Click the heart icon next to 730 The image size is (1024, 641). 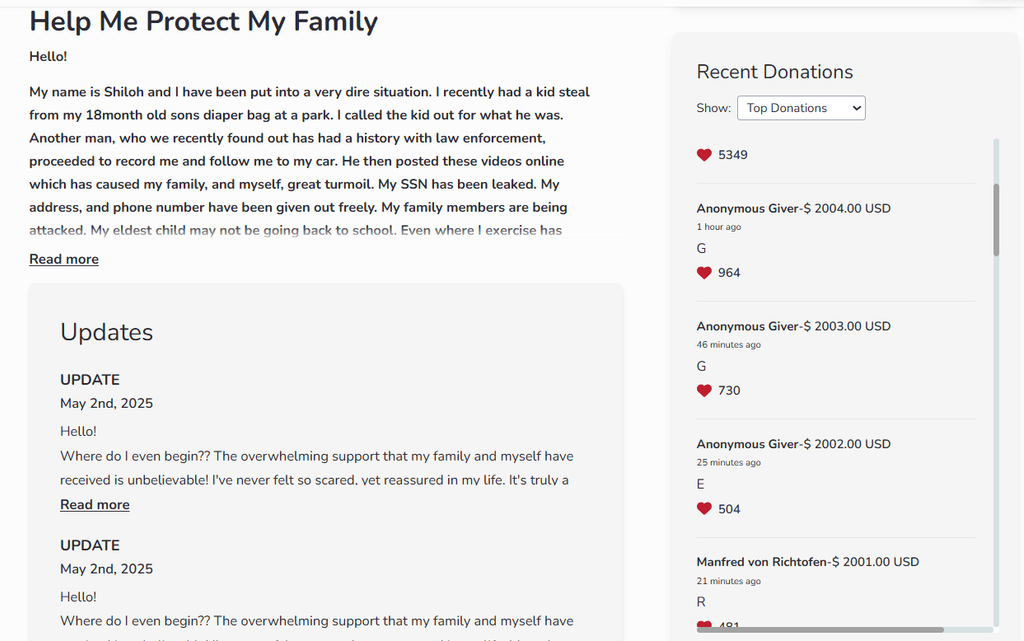click(x=704, y=391)
